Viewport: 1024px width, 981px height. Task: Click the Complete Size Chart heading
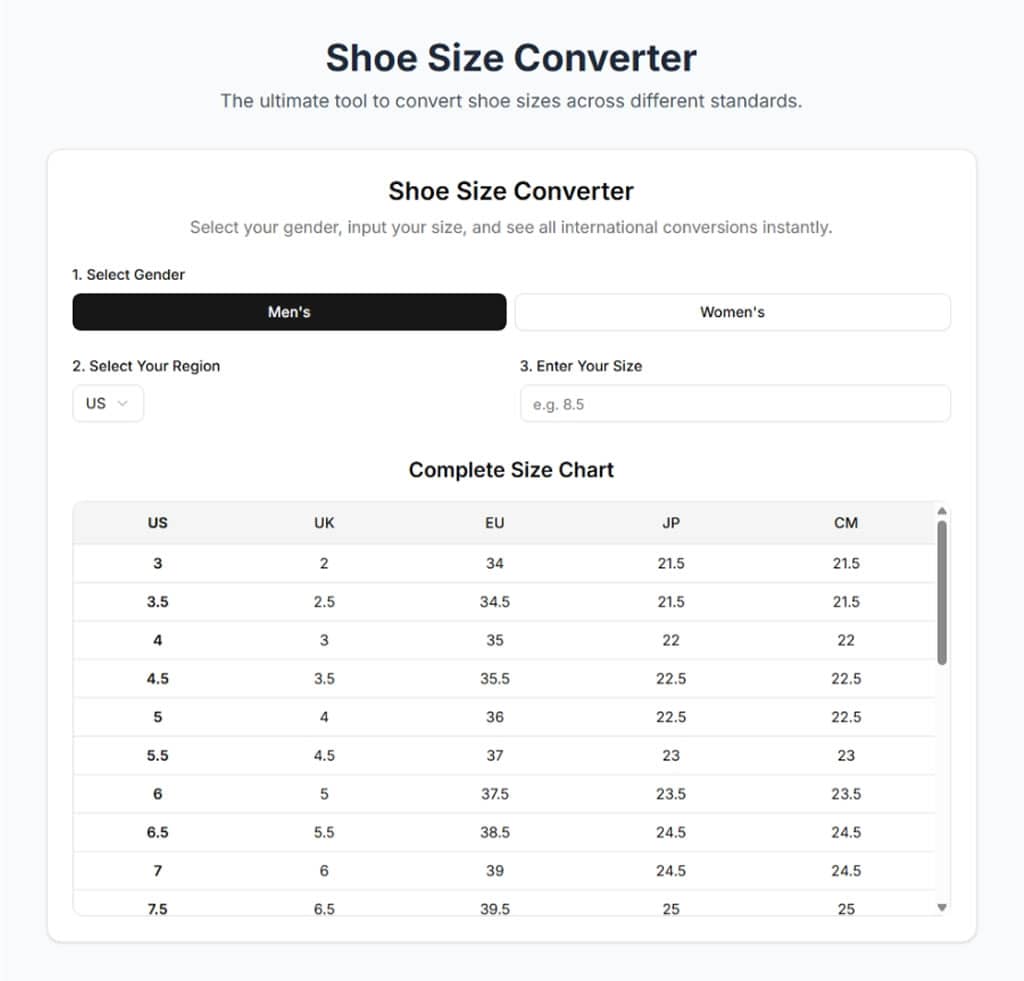[511, 470]
